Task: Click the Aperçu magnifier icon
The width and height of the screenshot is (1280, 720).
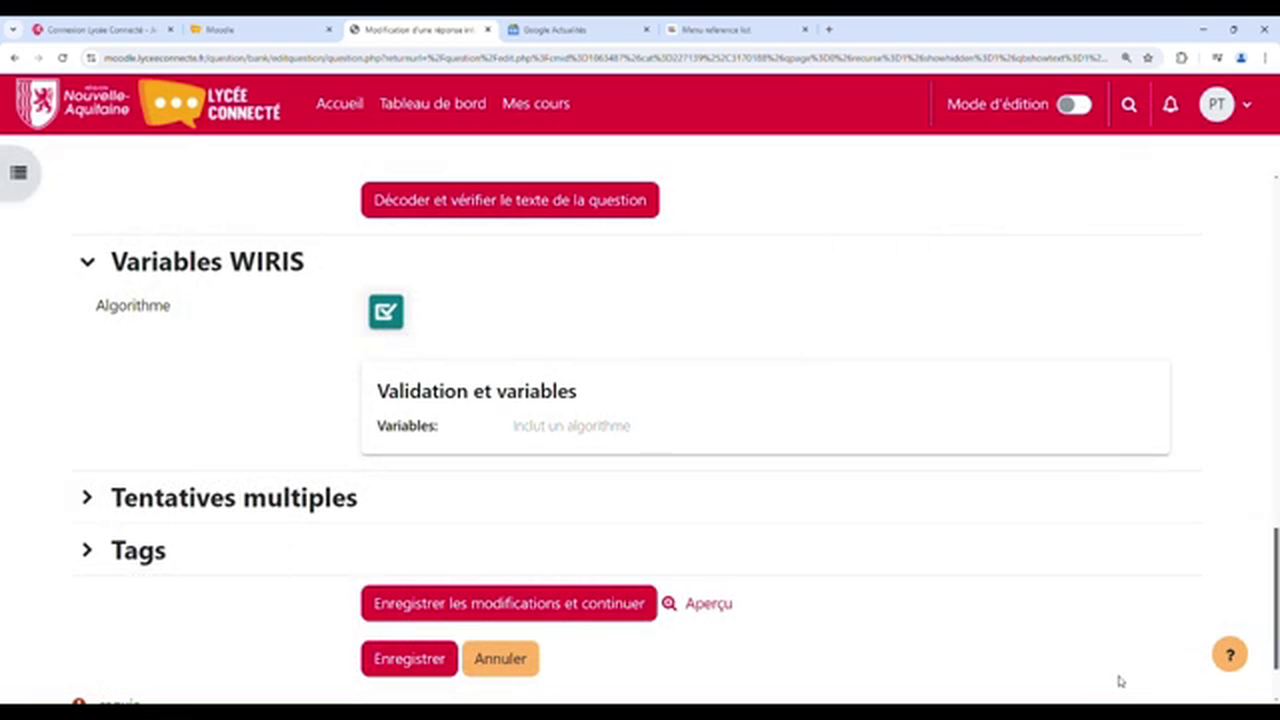Action: point(669,603)
